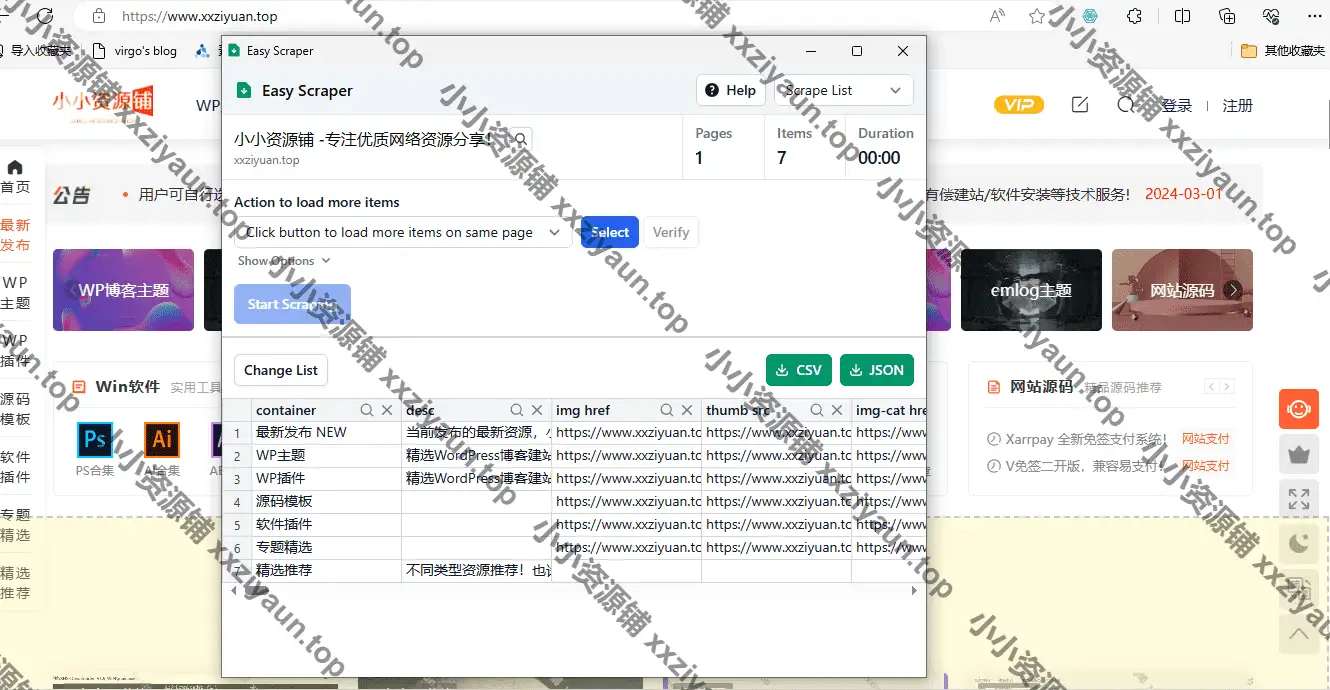Open the Scrape List dropdown
The image size is (1330, 690).
point(844,90)
